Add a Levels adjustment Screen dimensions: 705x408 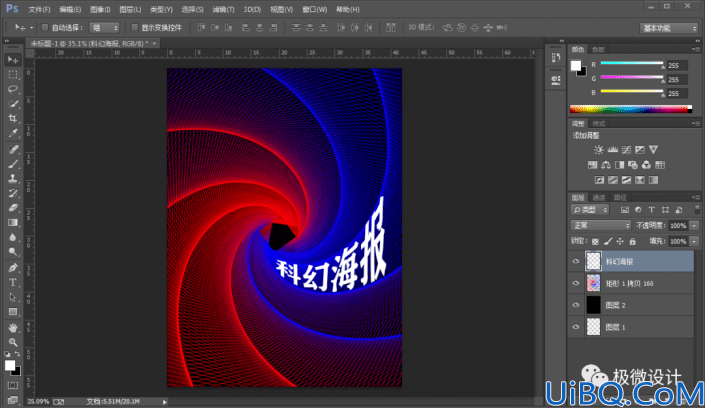coord(612,150)
